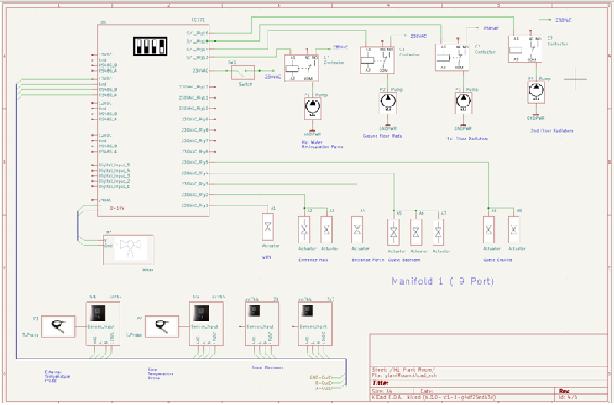The height and width of the screenshot is (405, 614).
Task: Click the 230VAC_Rly5 pin on the controller
Action: point(195,162)
